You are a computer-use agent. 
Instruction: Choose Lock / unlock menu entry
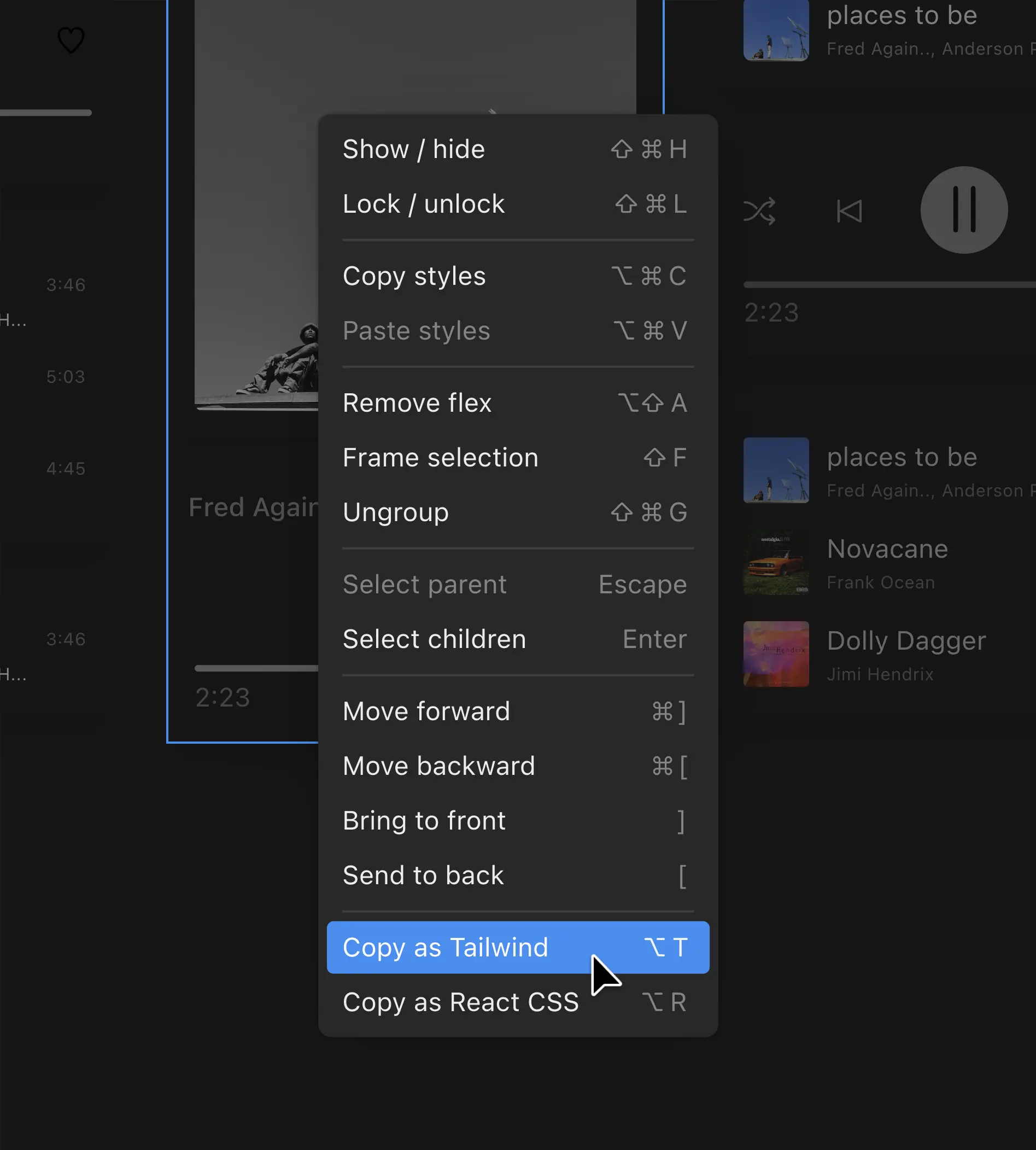click(x=518, y=204)
